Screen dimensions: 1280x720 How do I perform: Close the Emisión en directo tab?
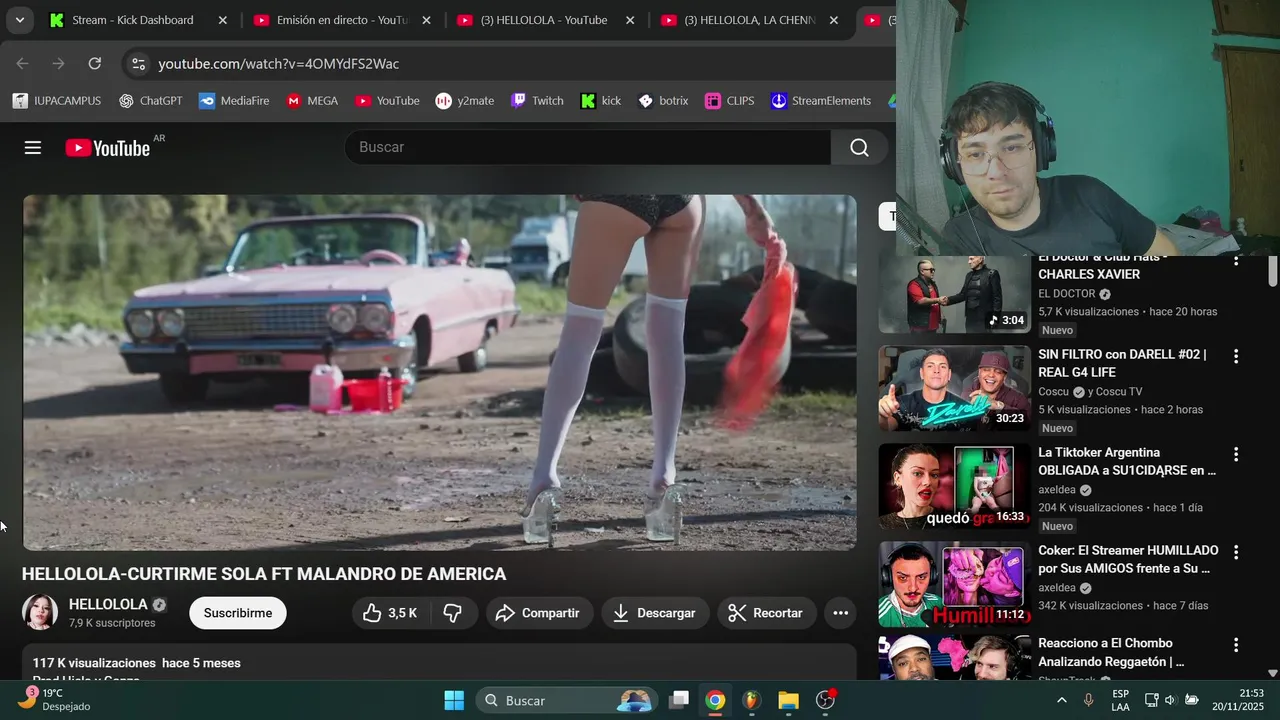(427, 20)
